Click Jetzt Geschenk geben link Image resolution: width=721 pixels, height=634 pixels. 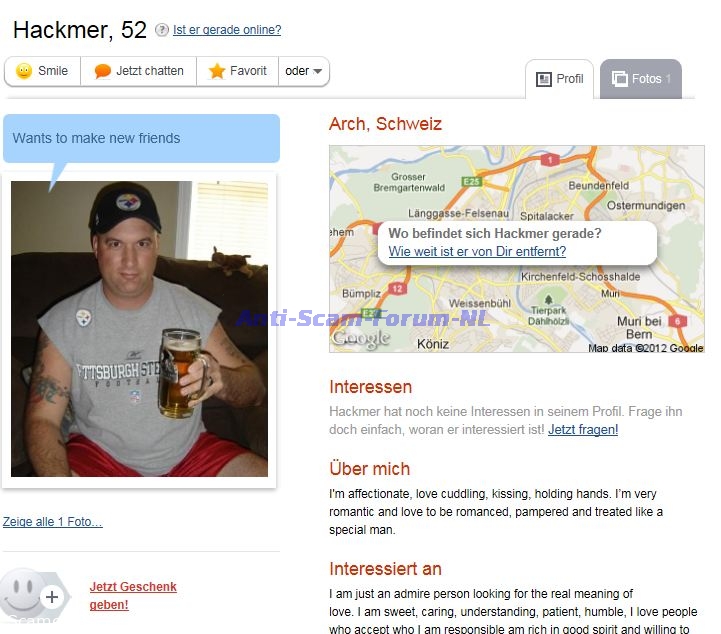point(133,595)
